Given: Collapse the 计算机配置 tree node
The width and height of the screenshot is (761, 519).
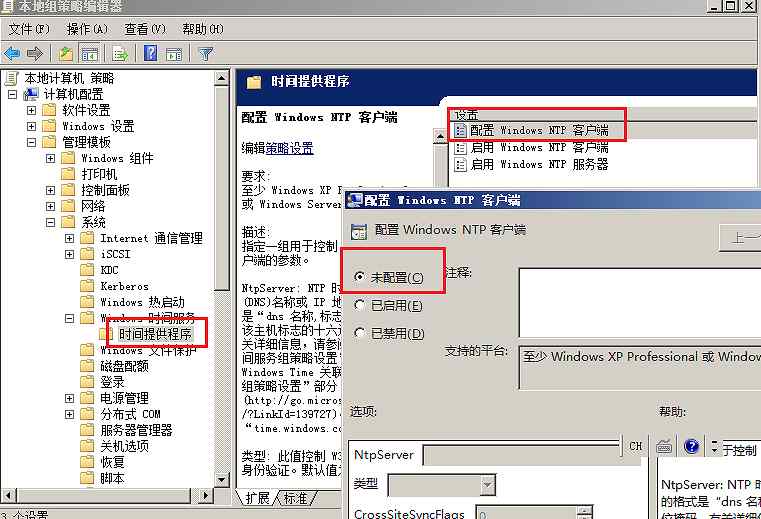Looking at the screenshot, I should click(13, 94).
